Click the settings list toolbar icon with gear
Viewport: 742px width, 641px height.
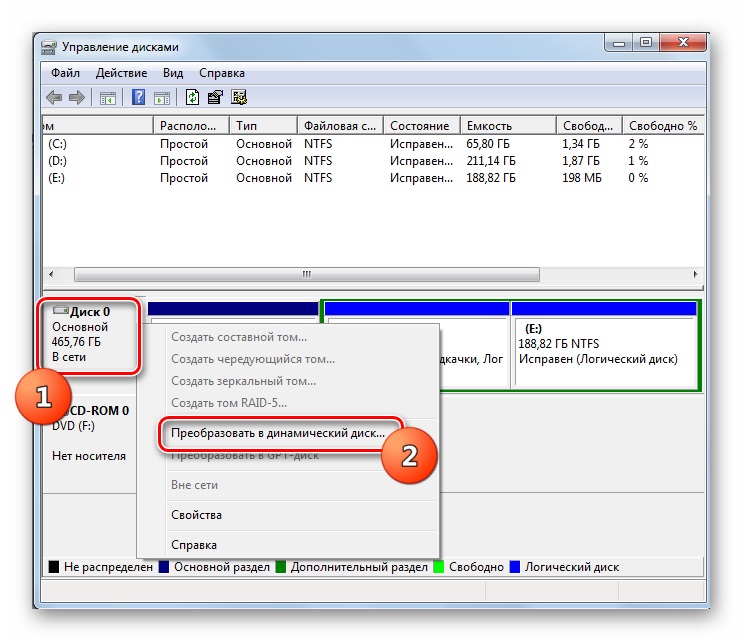click(x=239, y=97)
